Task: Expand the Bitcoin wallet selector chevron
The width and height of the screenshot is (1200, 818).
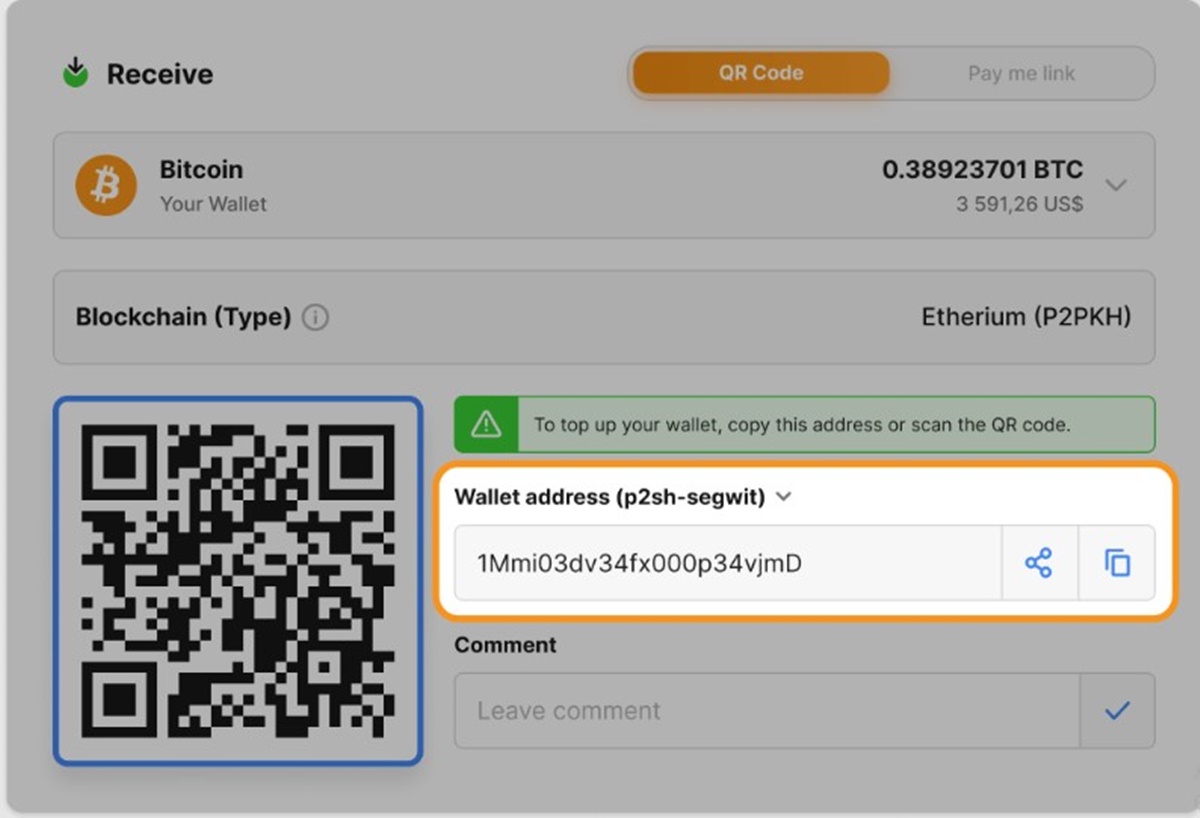Action: [1116, 185]
